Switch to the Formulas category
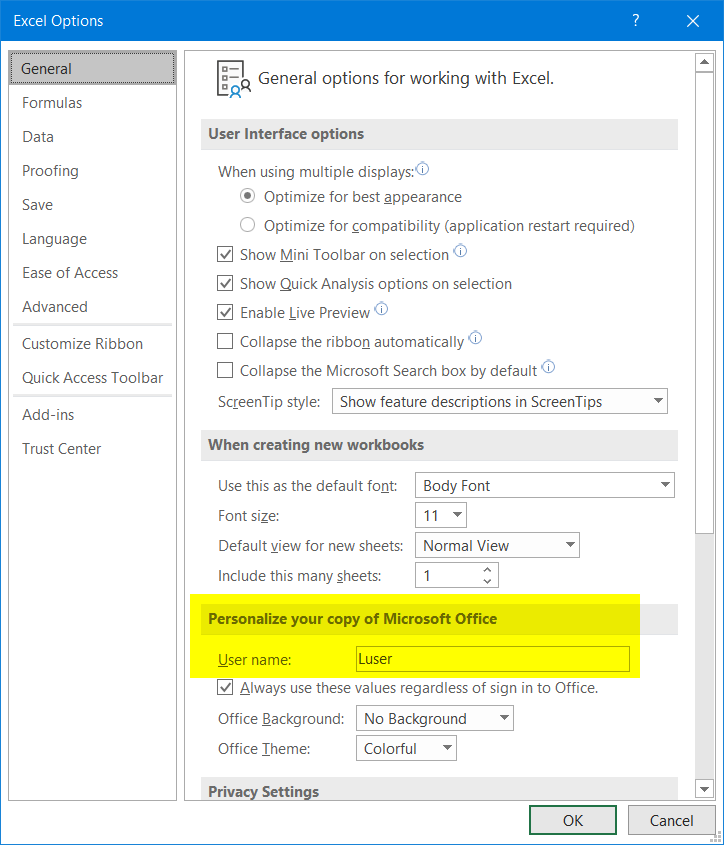The height and width of the screenshot is (845, 724). 52,103
